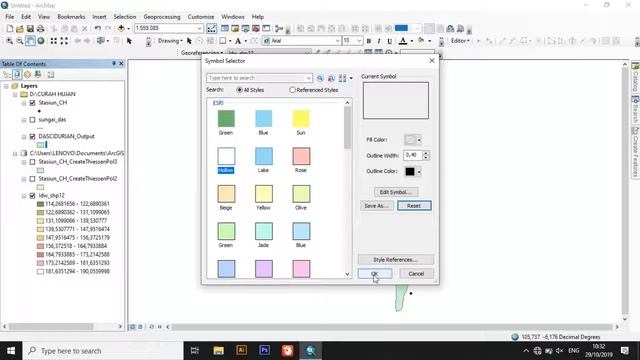The image size is (640, 360).
Task: Open the ArcToolbox window icon
Action: tap(256, 29)
